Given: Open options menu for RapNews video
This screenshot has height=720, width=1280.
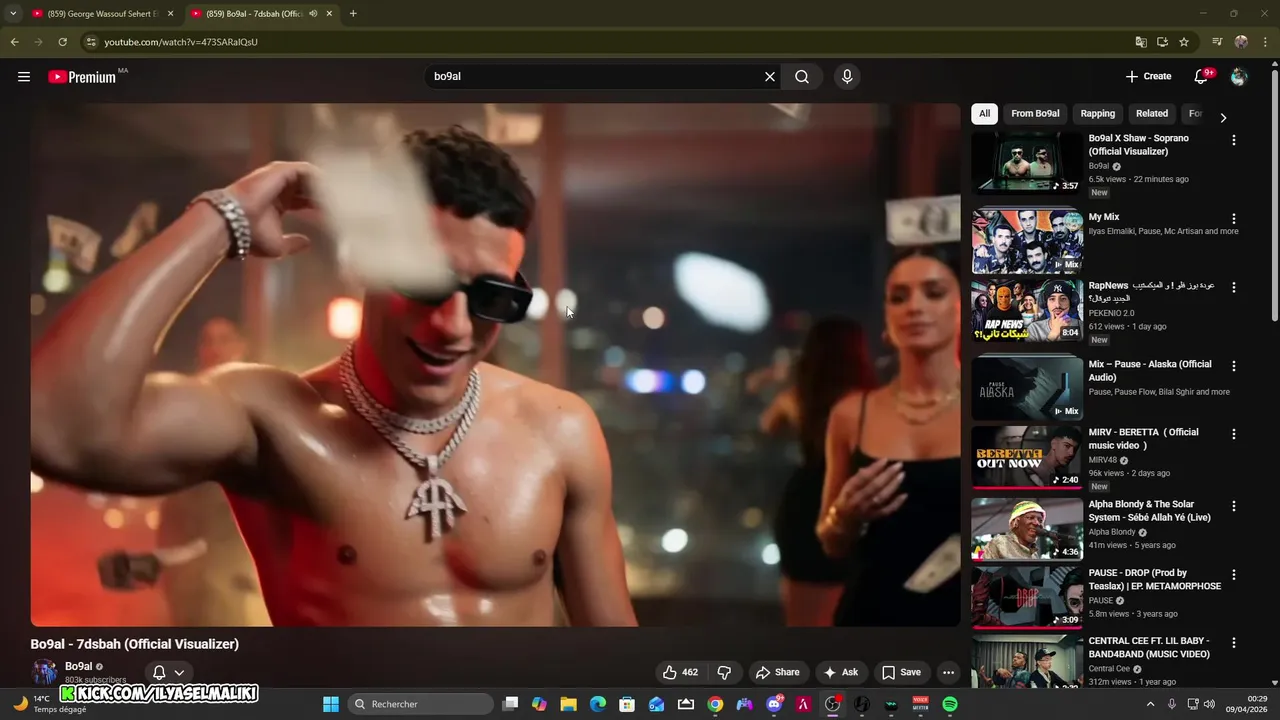Looking at the screenshot, I should tap(1233, 287).
